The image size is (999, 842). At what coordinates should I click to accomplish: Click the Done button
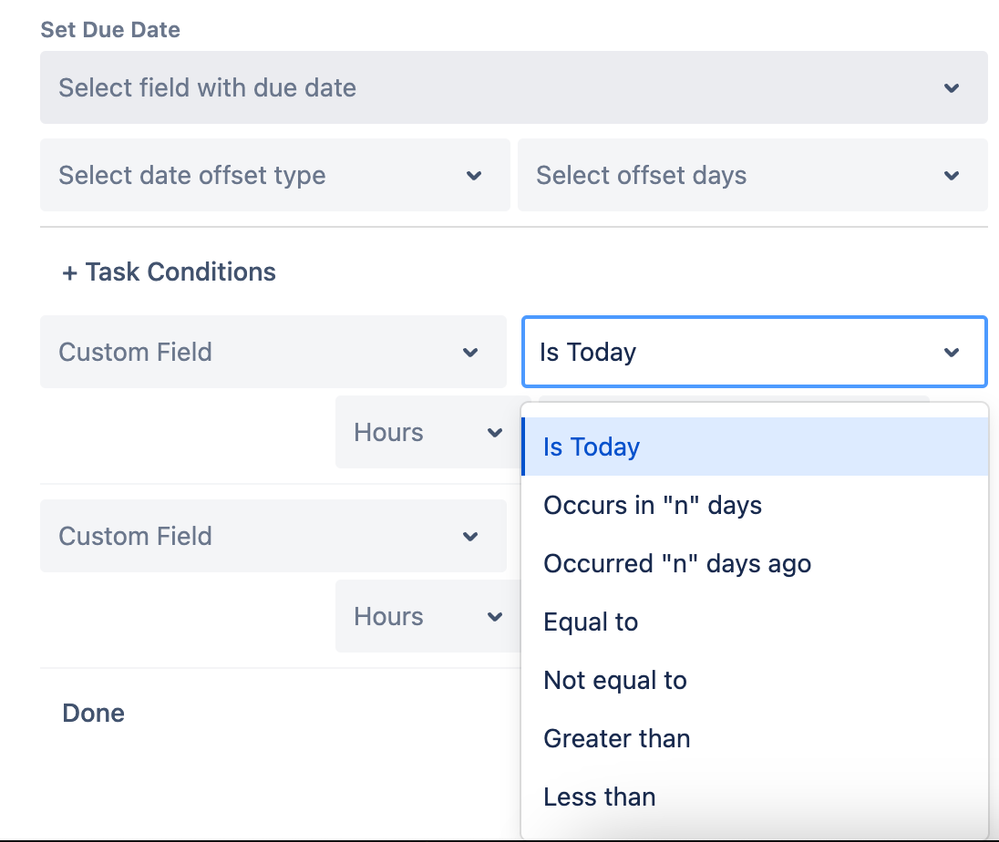pyautogui.click(x=93, y=713)
